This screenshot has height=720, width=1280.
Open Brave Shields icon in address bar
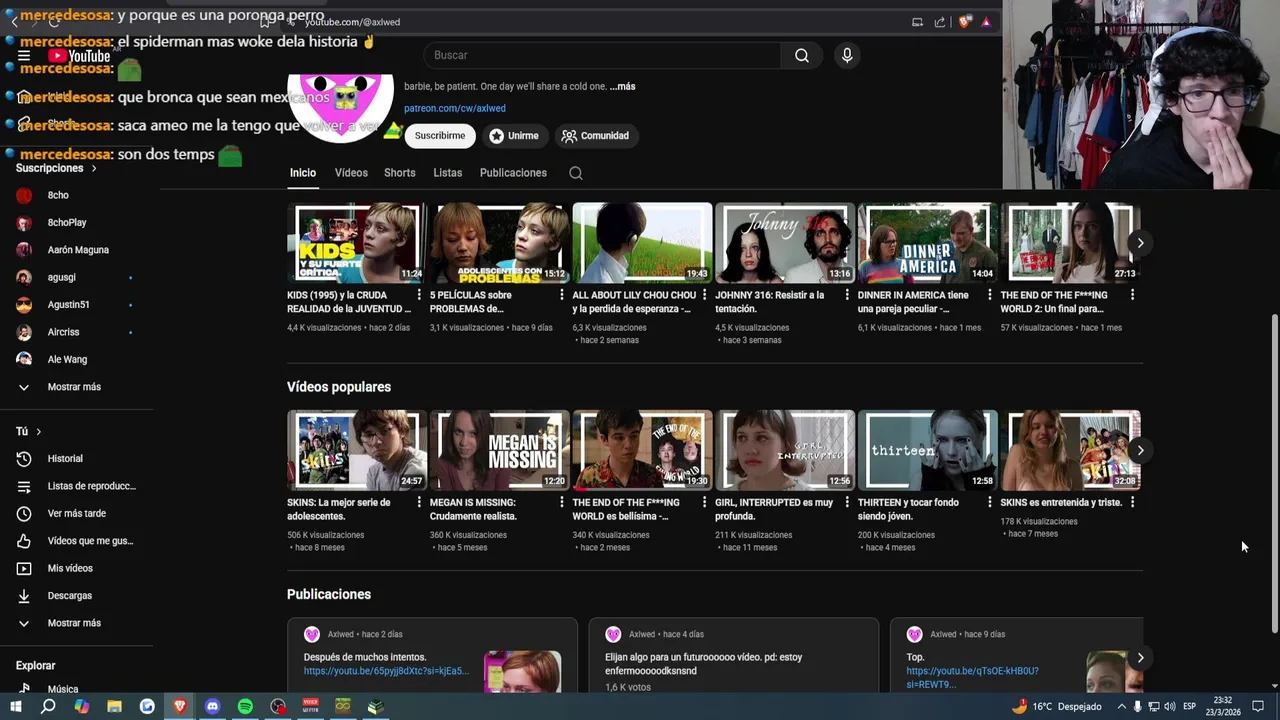964,22
